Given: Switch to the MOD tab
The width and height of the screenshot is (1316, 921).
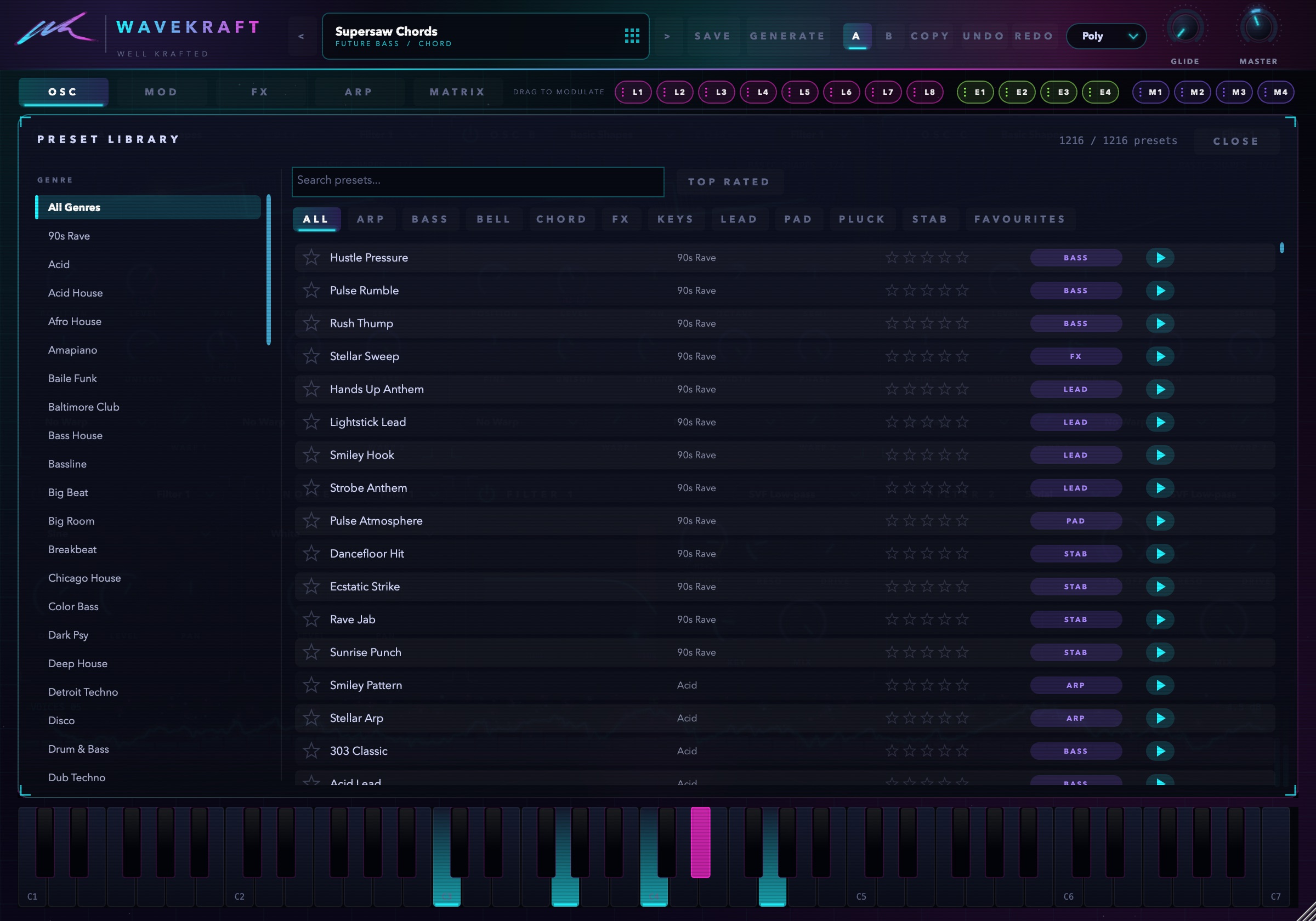Looking at the screenshot, I should tap(162, 92).
